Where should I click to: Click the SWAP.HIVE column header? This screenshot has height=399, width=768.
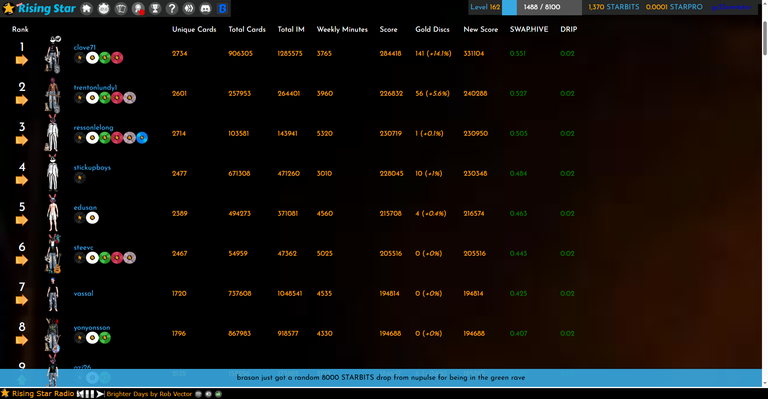pos(528,29)
